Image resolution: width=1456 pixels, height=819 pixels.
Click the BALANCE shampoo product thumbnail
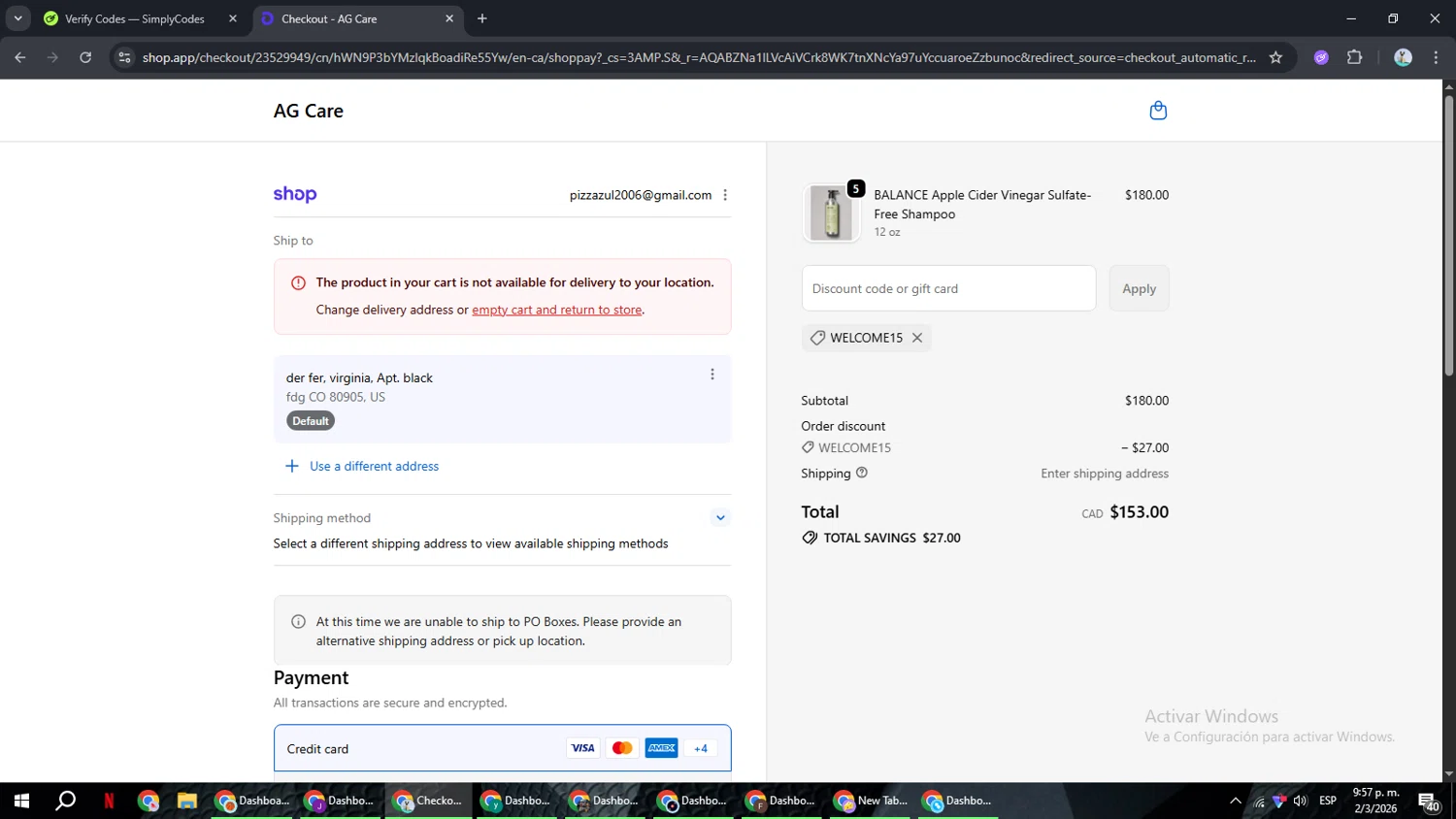point(832,213)
